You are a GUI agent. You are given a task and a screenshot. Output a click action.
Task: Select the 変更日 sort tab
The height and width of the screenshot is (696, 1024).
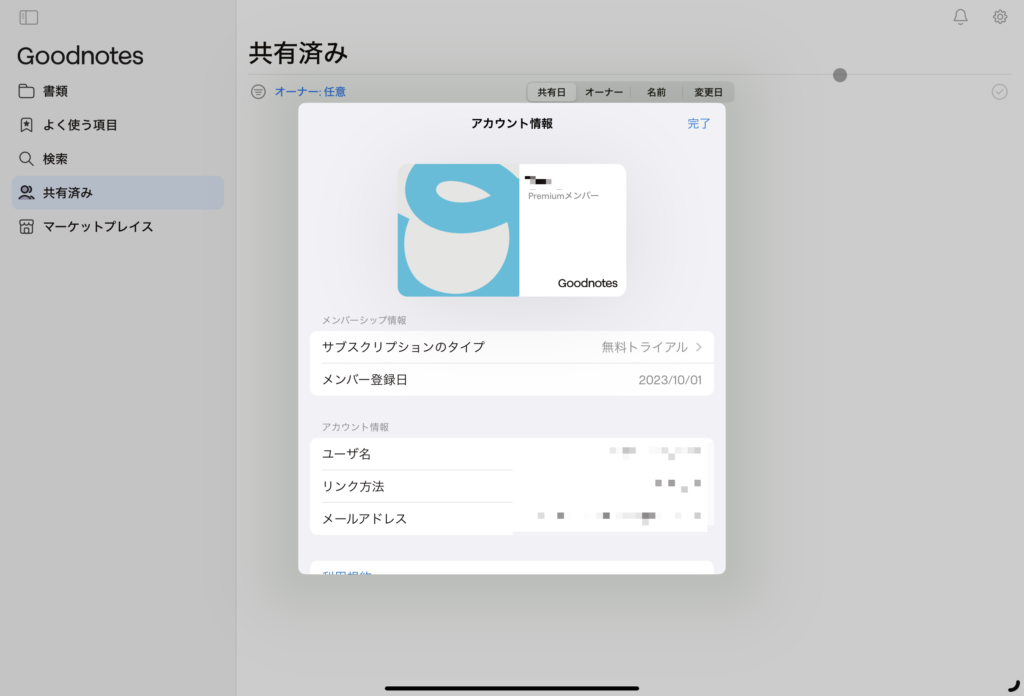[x=707, y=91]
